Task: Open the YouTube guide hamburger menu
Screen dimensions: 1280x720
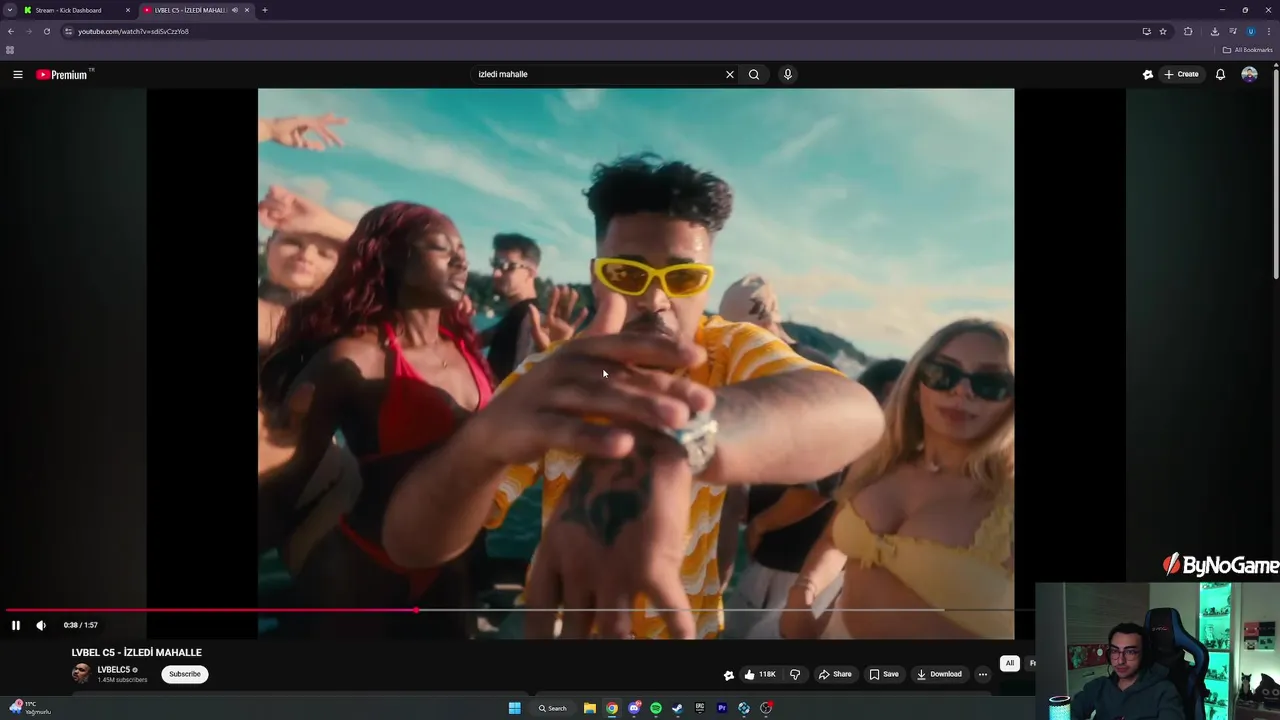Action: pyautogui.click(x=18, y=74)
